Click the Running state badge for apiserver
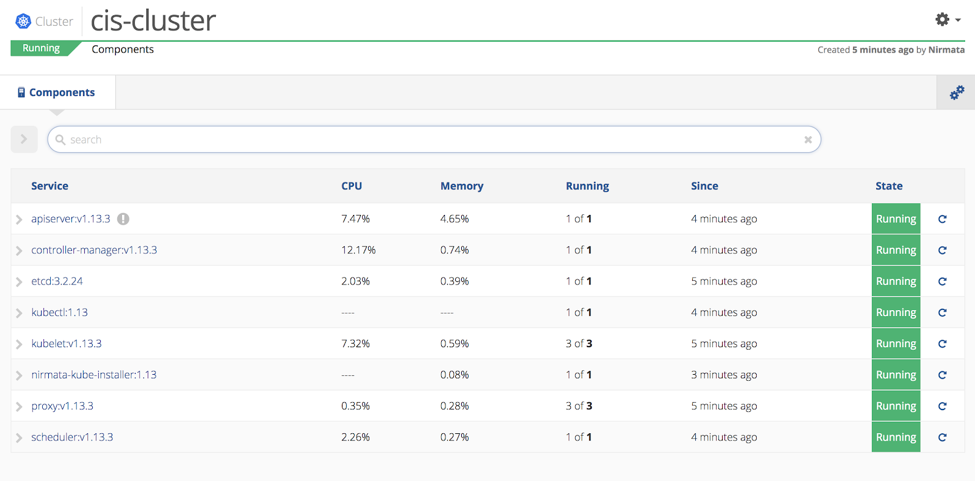The image size is (975, 481). point(896,219)
